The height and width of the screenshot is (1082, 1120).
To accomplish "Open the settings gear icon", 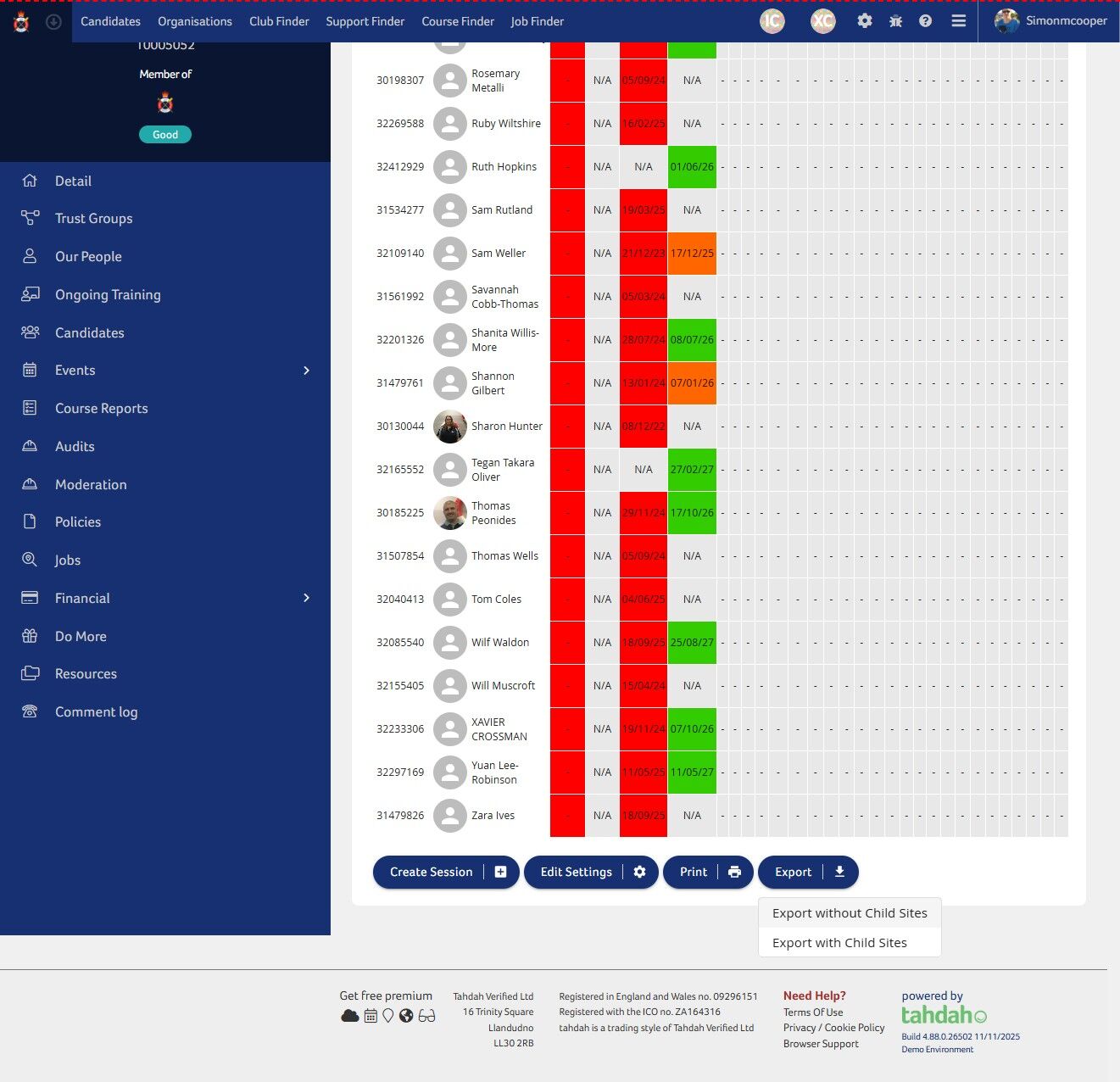I will pyautogui.click(x=865, y=21).
